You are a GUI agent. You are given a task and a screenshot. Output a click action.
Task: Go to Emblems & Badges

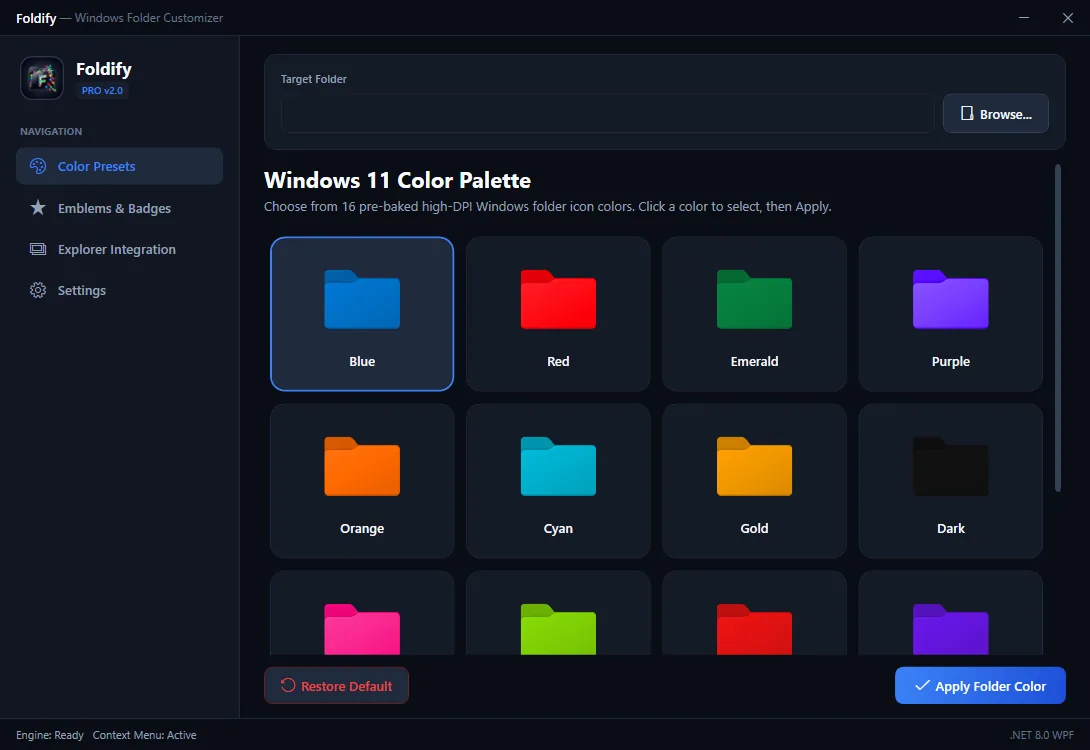(x=120, y=208)
